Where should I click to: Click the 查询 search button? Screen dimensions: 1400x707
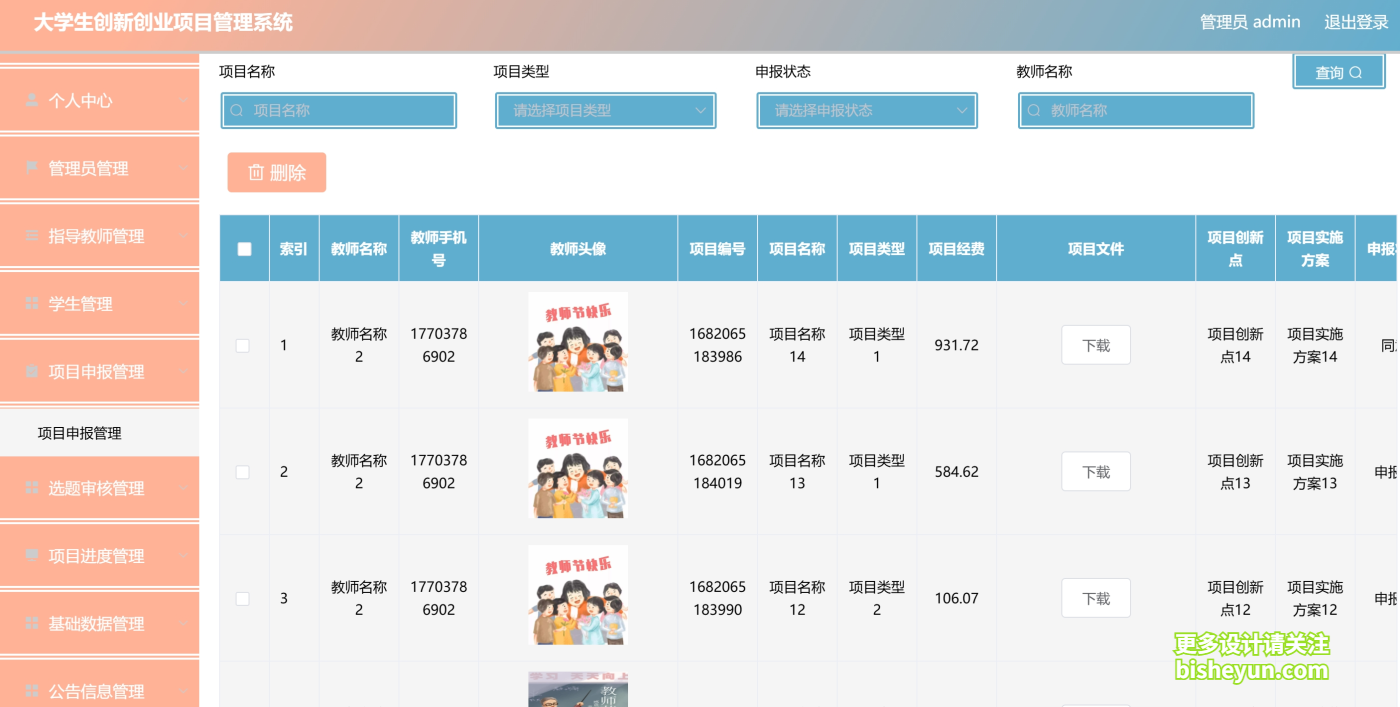pos(1339,72)
